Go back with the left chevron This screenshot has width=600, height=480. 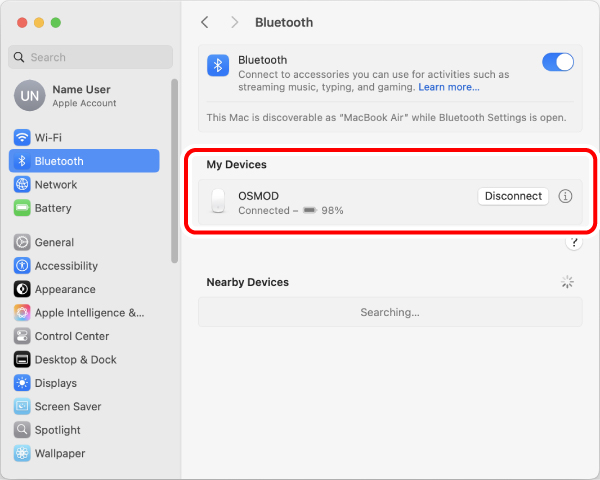click(205, 22)
